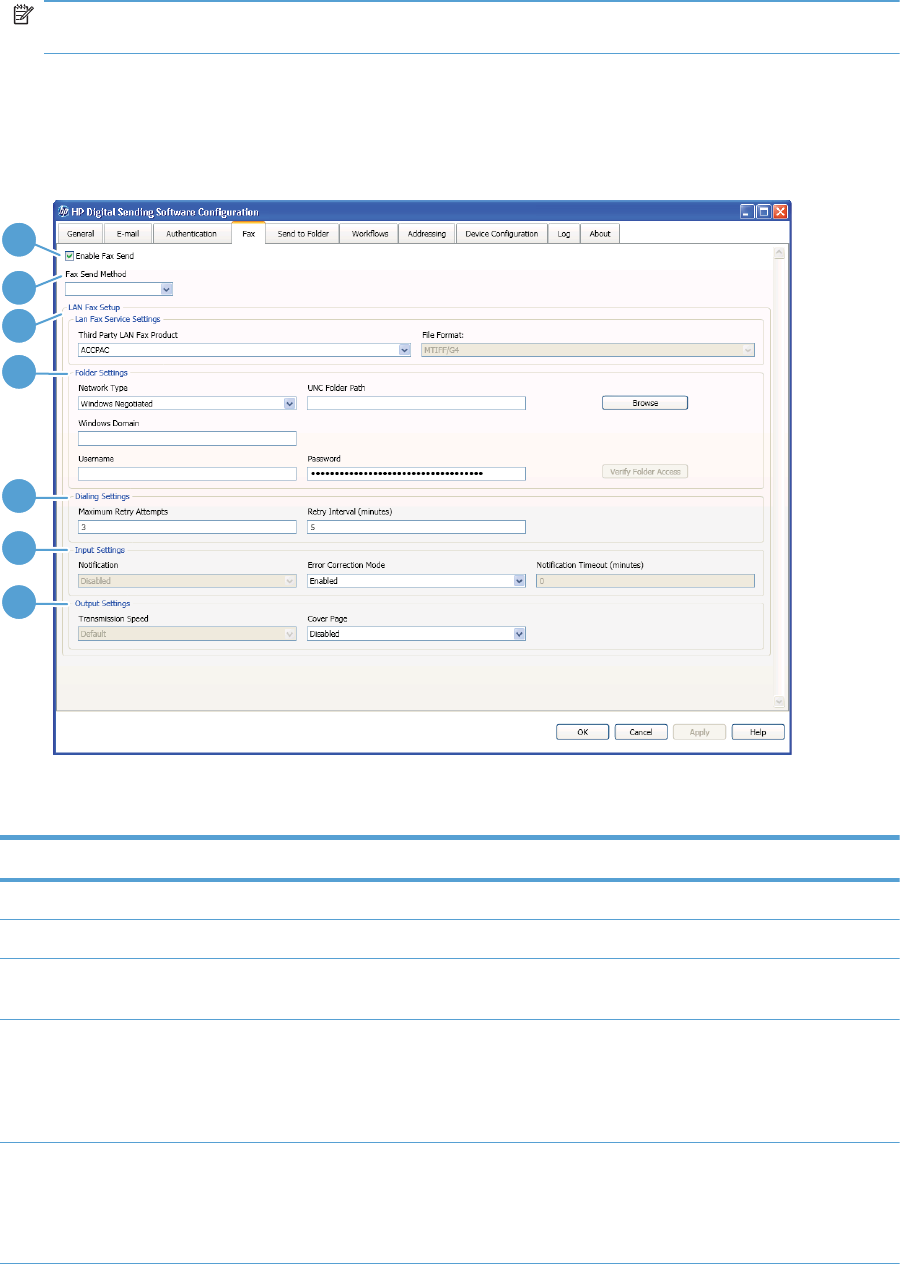Image resolution: width=900 pixels, height=1264 pixels.
Task: Switch to the Workflows tab
Action: [x=369, y=234]
